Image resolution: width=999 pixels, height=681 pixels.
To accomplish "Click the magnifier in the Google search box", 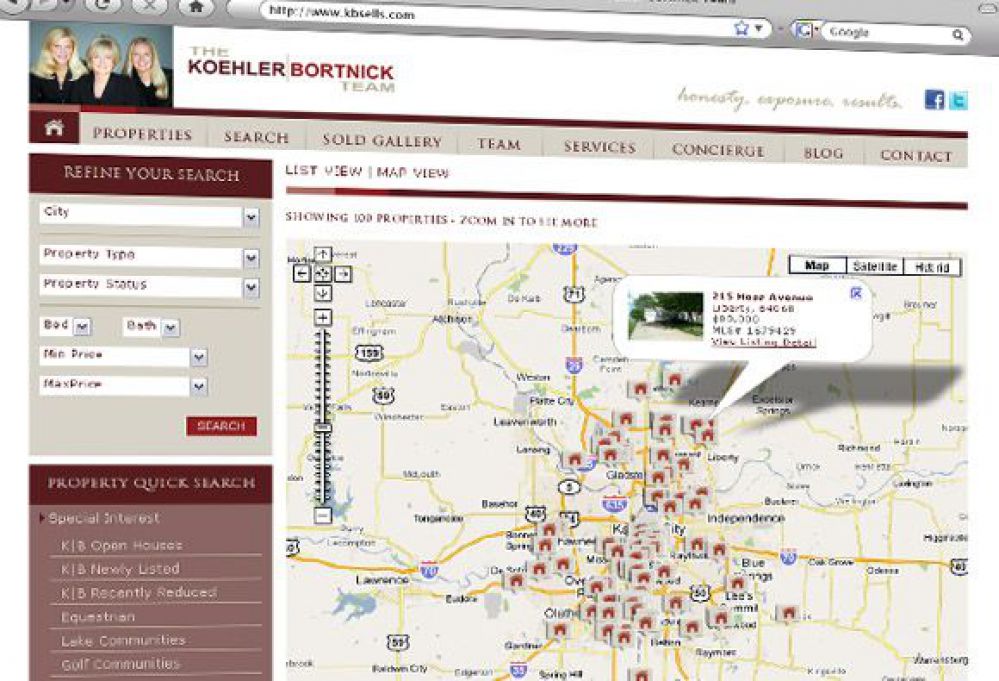I will coord(958,35).
